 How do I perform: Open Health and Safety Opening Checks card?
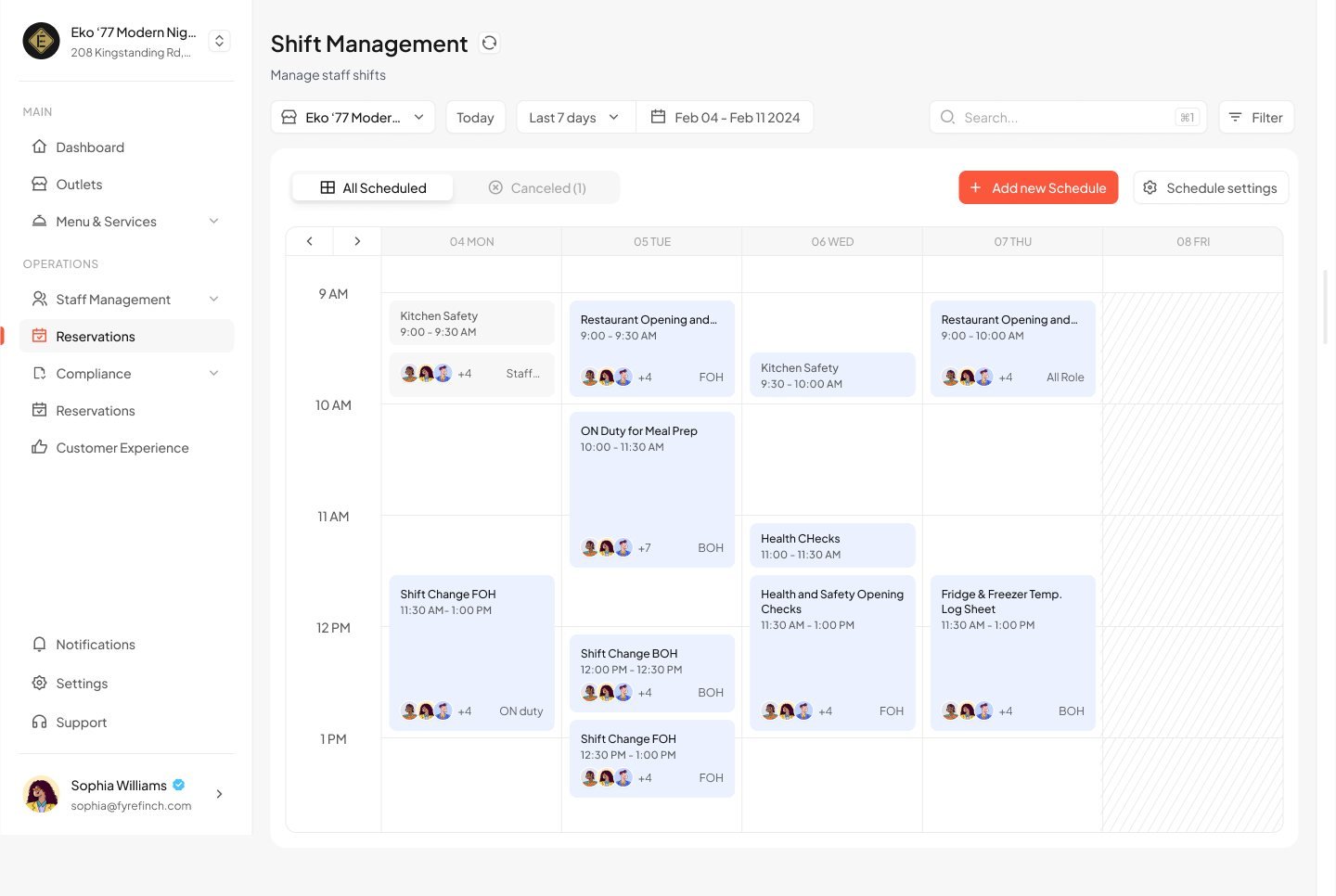(832, 653)
